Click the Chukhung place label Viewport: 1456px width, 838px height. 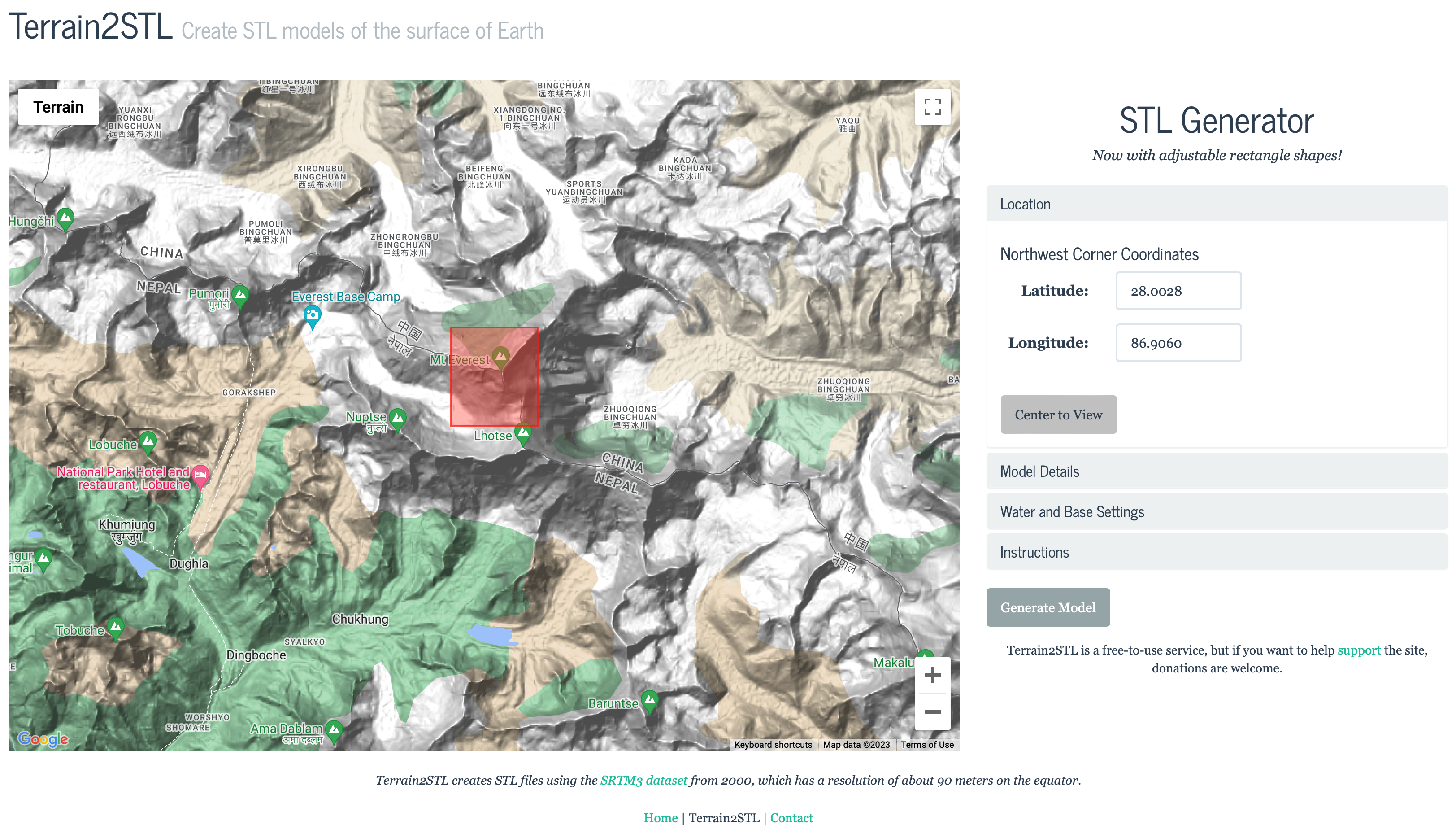[x=360, y=619]
